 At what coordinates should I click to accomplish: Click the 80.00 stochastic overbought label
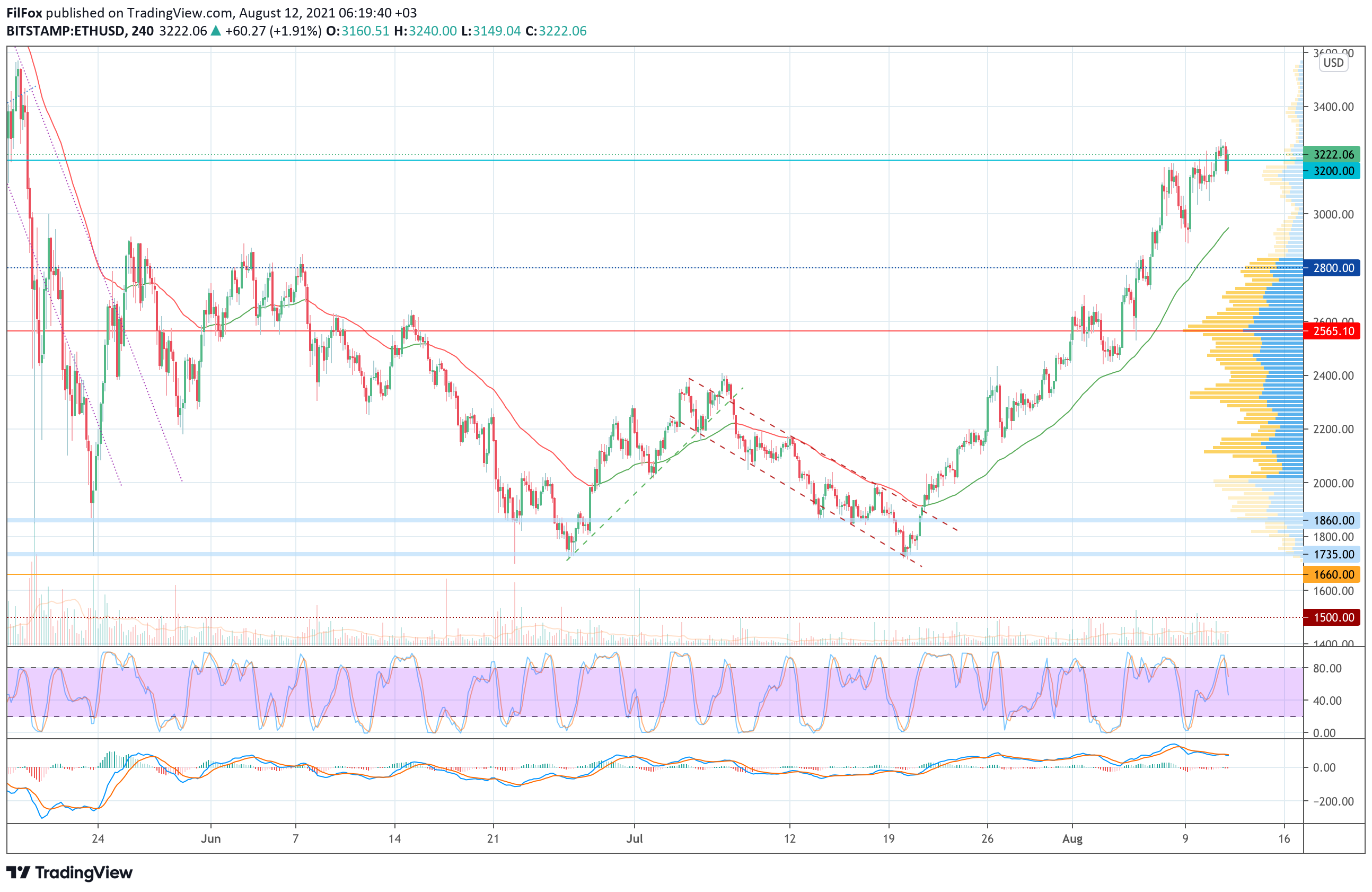click(x=1327, y=668)
